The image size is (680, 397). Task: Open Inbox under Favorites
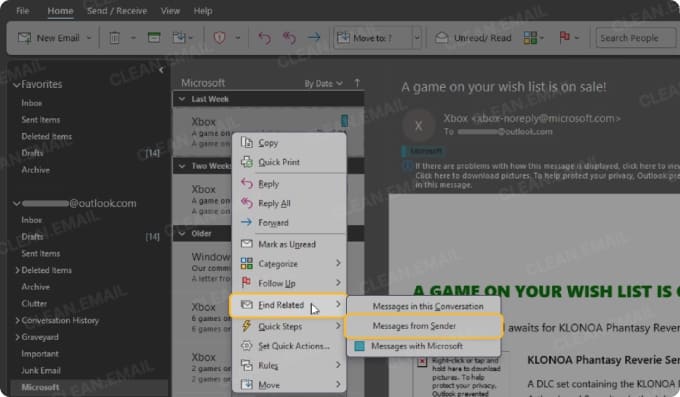click(x=32, y=103)
